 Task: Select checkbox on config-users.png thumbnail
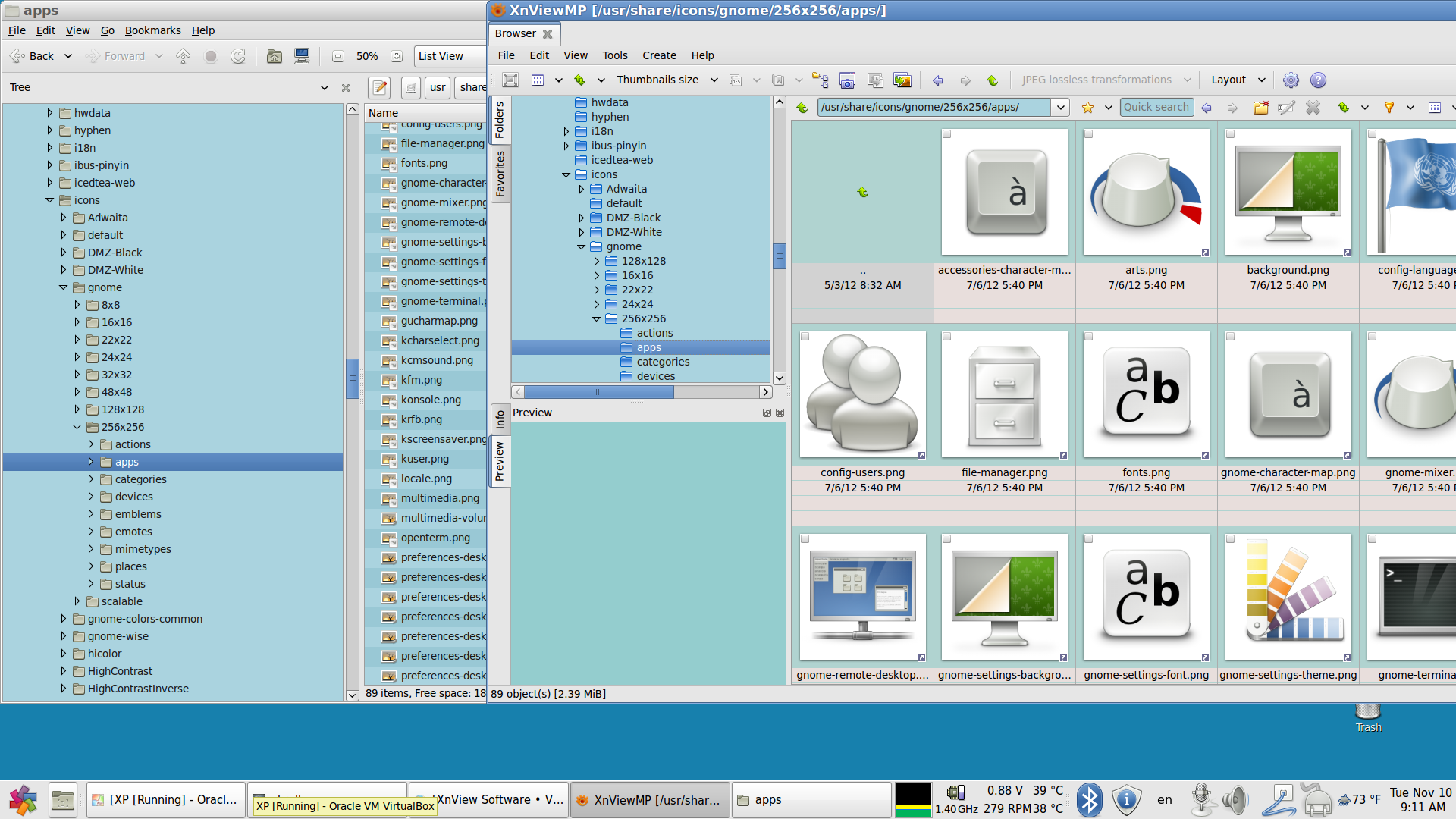pyautogui.click(x=805, y=337)
